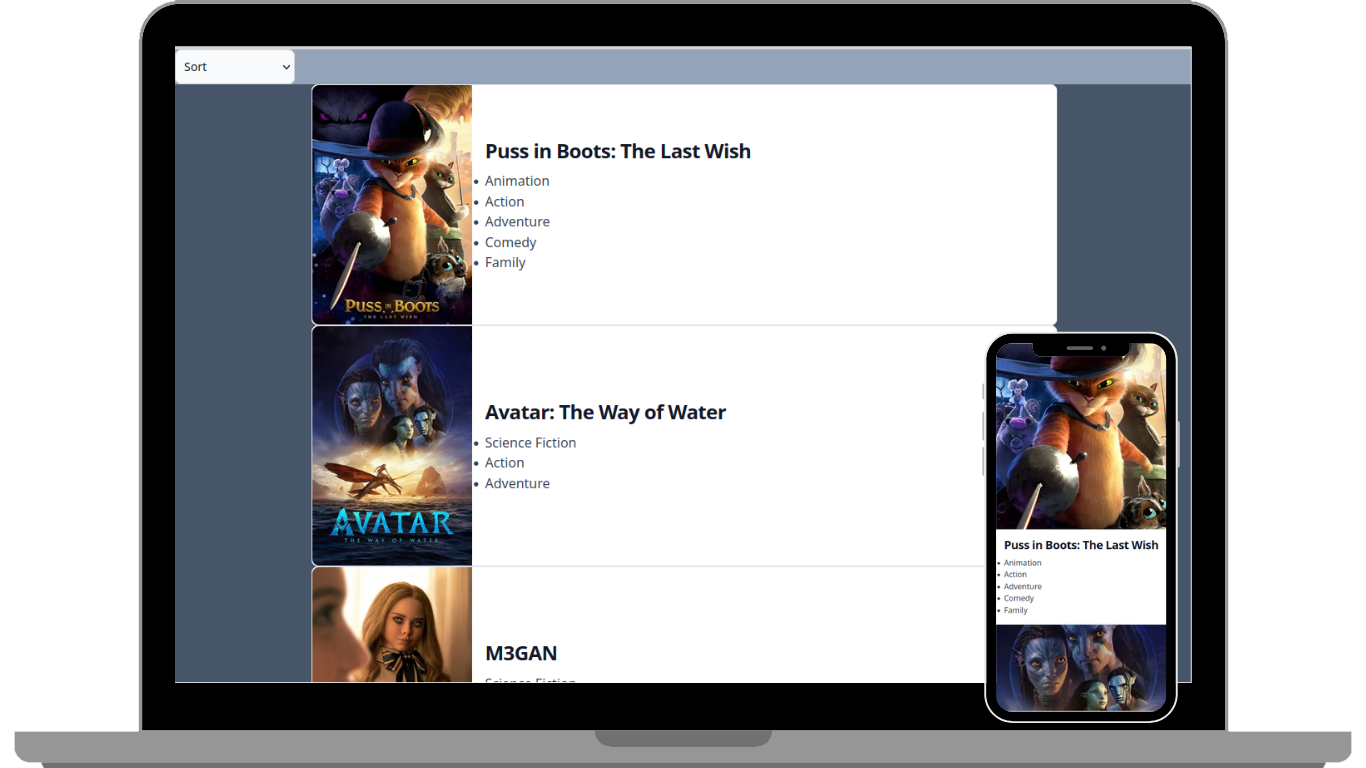
Task: Click the Avatar poster on laptop screen
Action: [392, 445]
